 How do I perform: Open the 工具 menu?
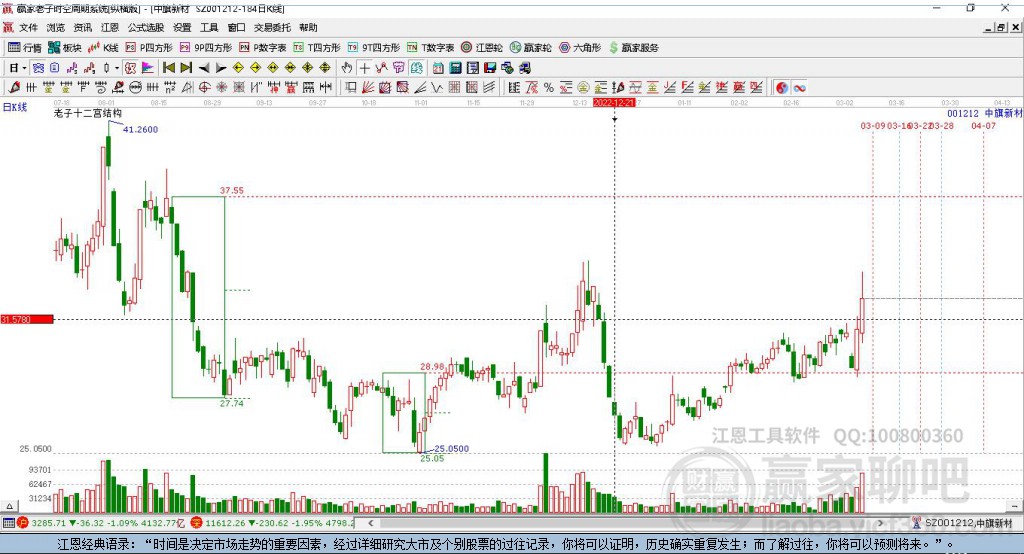209,27
